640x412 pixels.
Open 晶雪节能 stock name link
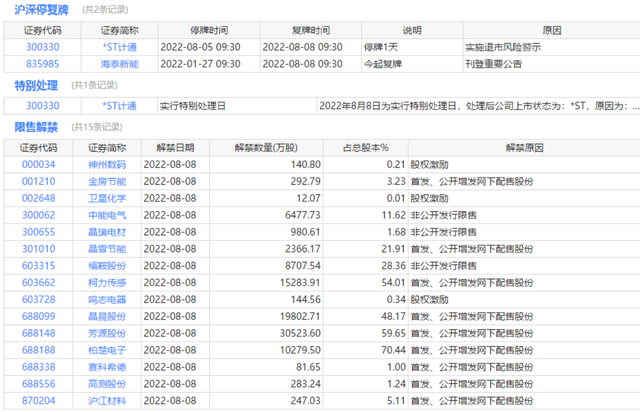107,249
